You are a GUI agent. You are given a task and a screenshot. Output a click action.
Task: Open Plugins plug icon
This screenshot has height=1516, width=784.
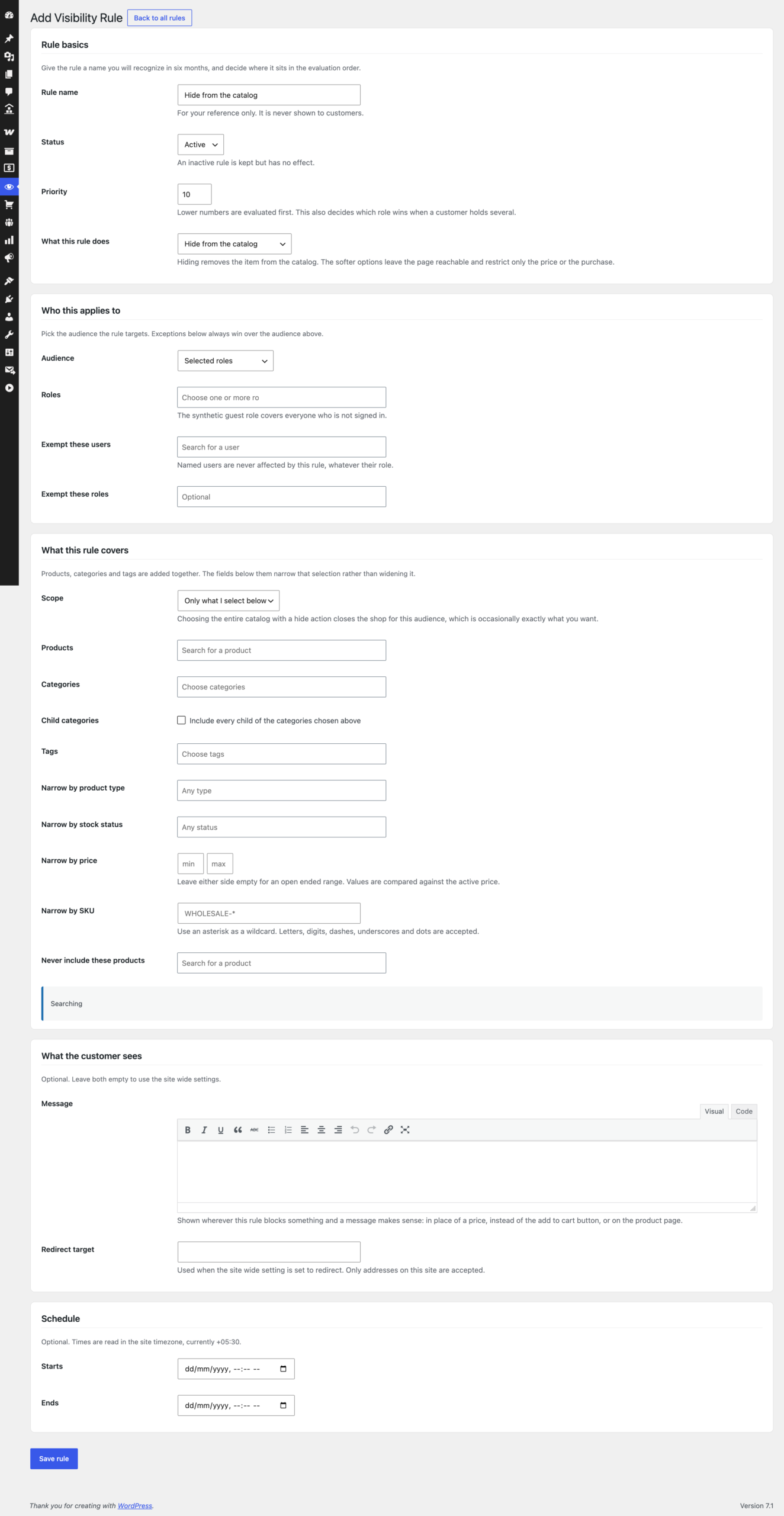click(9, 299)
